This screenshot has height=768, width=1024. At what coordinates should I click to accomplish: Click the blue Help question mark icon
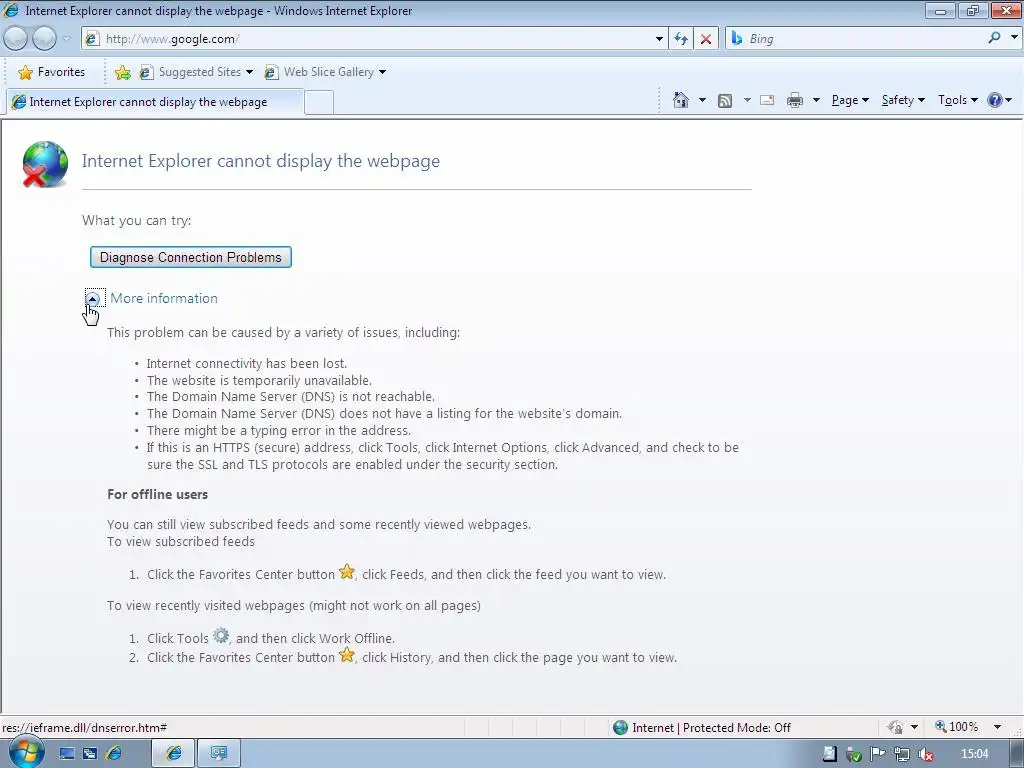(995, 100)
